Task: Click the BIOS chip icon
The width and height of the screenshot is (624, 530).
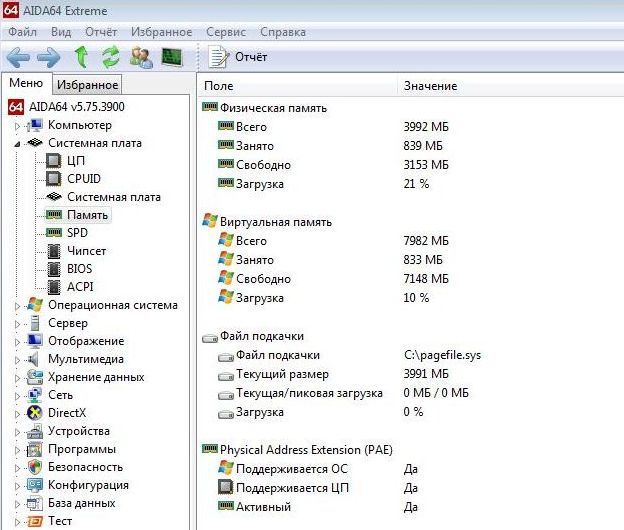Action: (x=54, y=269)
